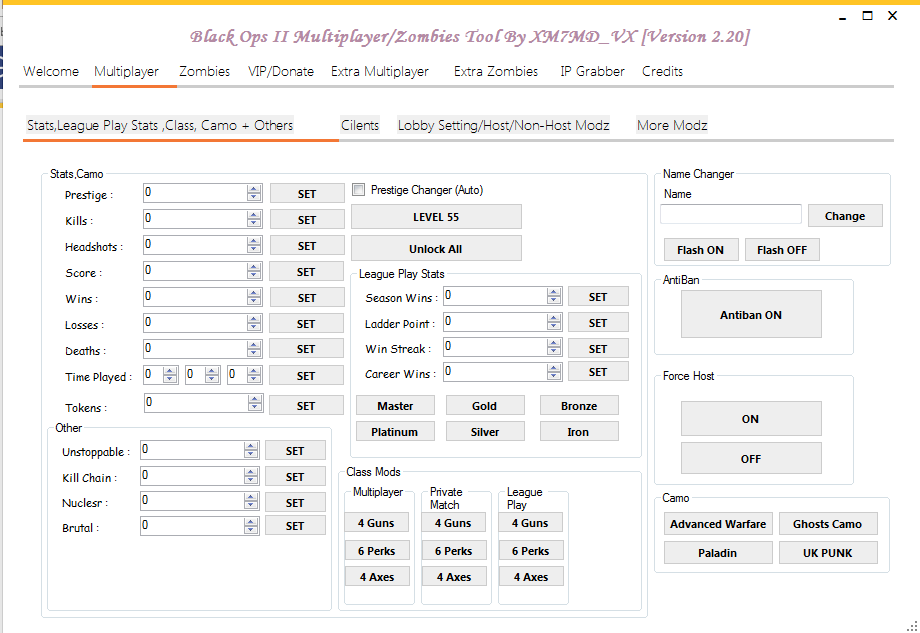This screenshot has height=633, width=920.
Task: Go to the IP Grabber tab
Action: pyautogui.click(x=592, y=72)
